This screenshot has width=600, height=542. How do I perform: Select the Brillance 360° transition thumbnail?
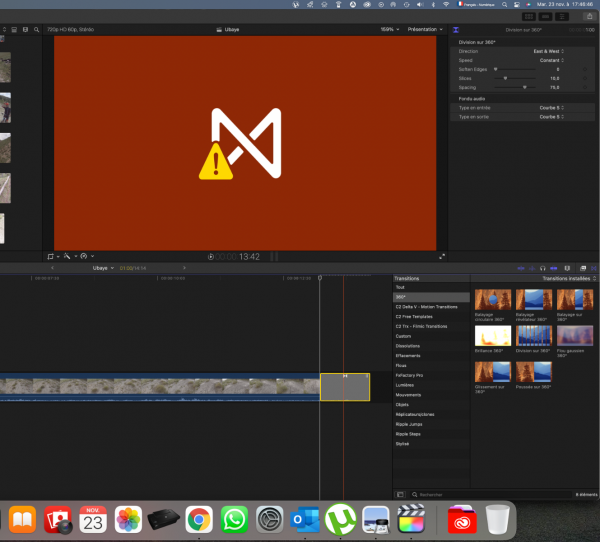[x=492, y=337]
